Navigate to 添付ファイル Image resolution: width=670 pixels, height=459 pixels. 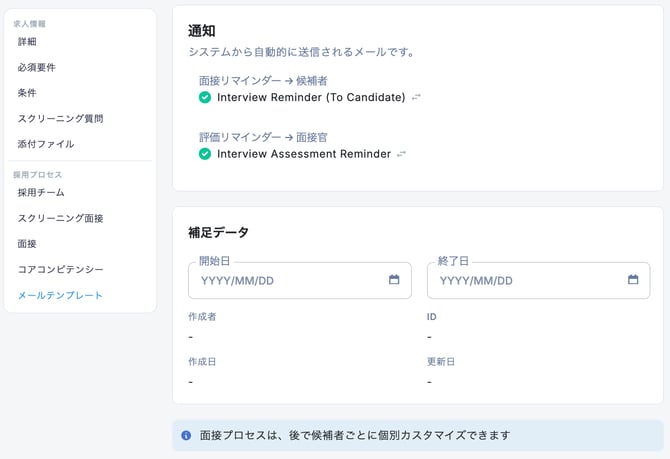tap(45, 144)
